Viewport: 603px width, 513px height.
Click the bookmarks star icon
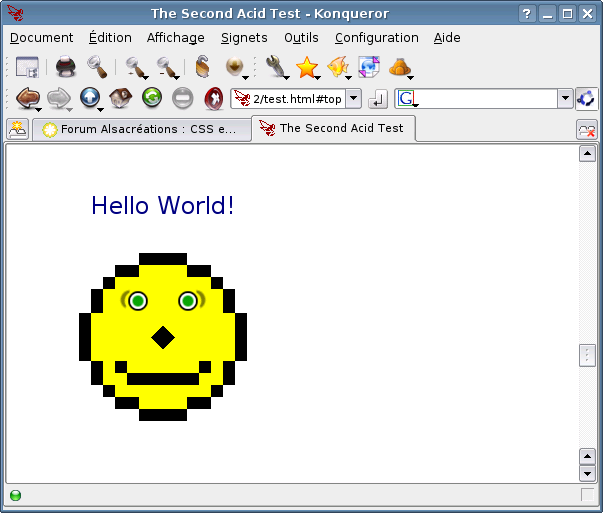click(306, 67)
